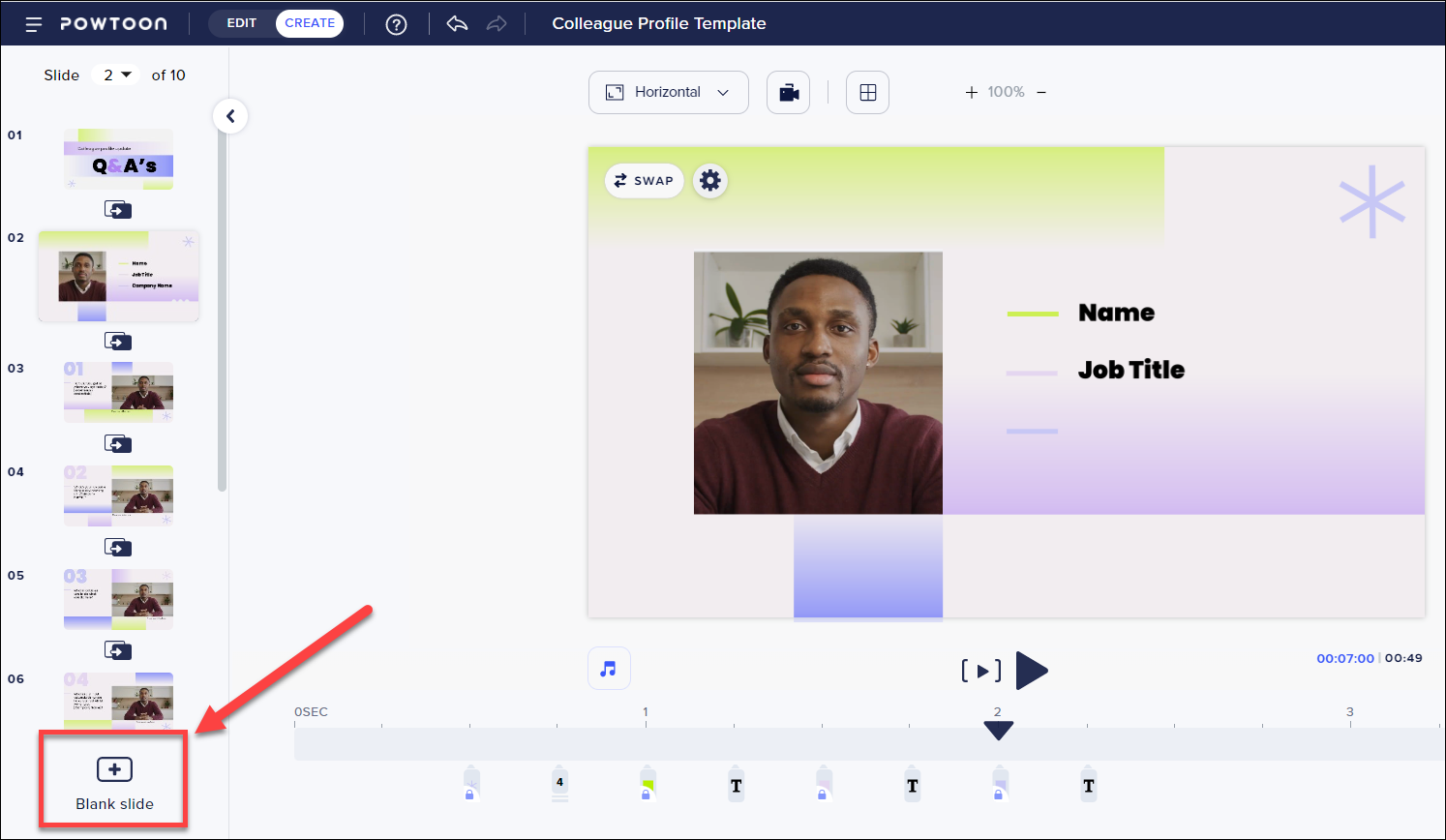Open the hamburger main menu
The width and height of the screenshot is (1446, 840).
[34, 24]
